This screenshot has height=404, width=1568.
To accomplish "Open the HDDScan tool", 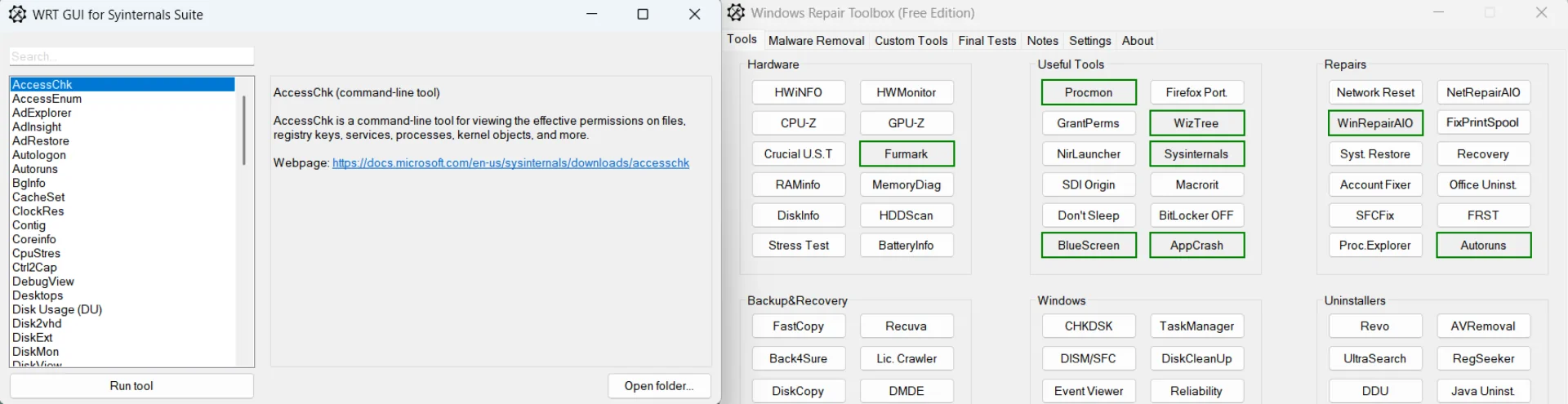I will click(906, 215).
